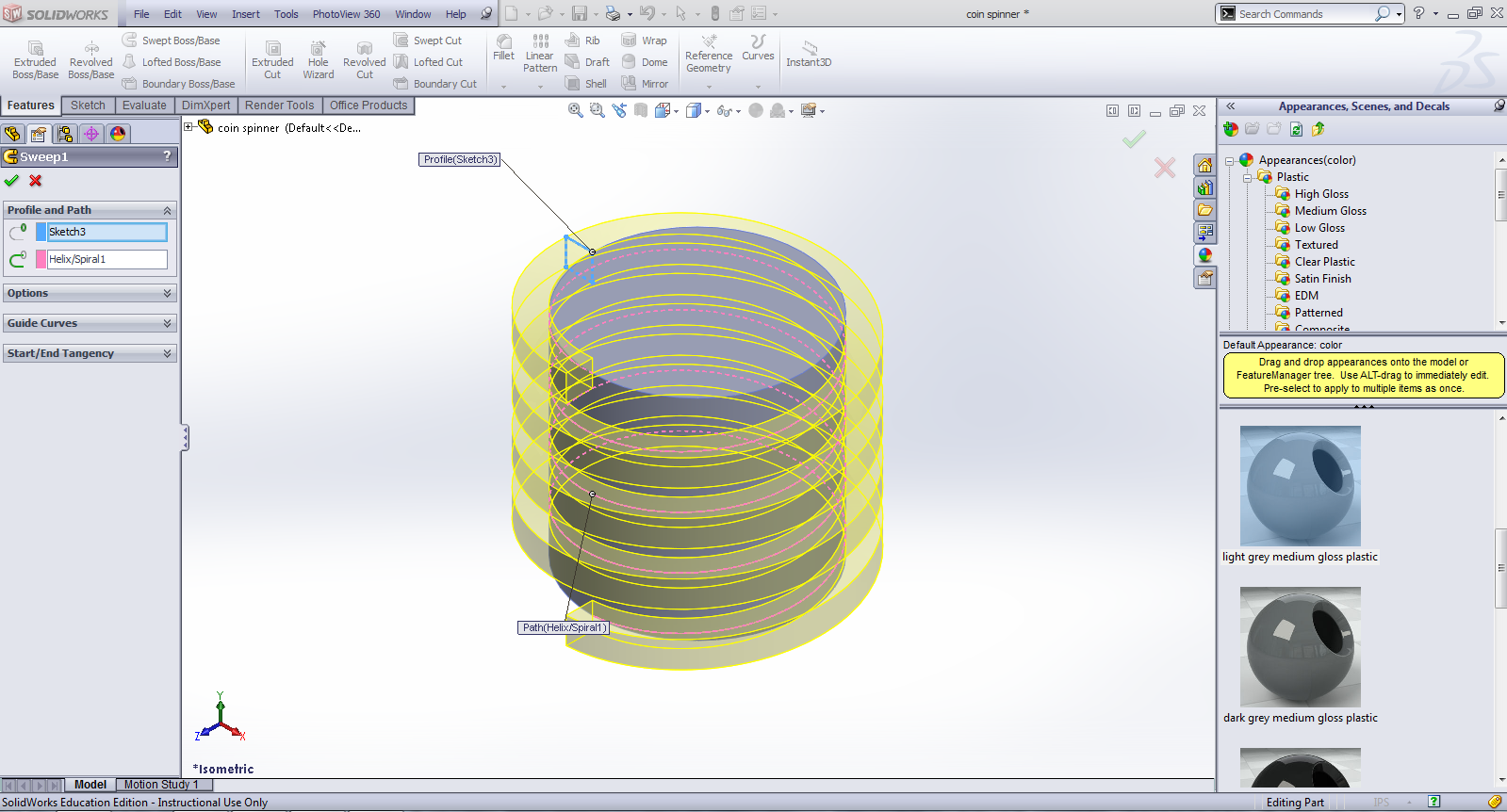
Task: Click the Profile(Sketch3) callout label
Action: tap(460, 160)
